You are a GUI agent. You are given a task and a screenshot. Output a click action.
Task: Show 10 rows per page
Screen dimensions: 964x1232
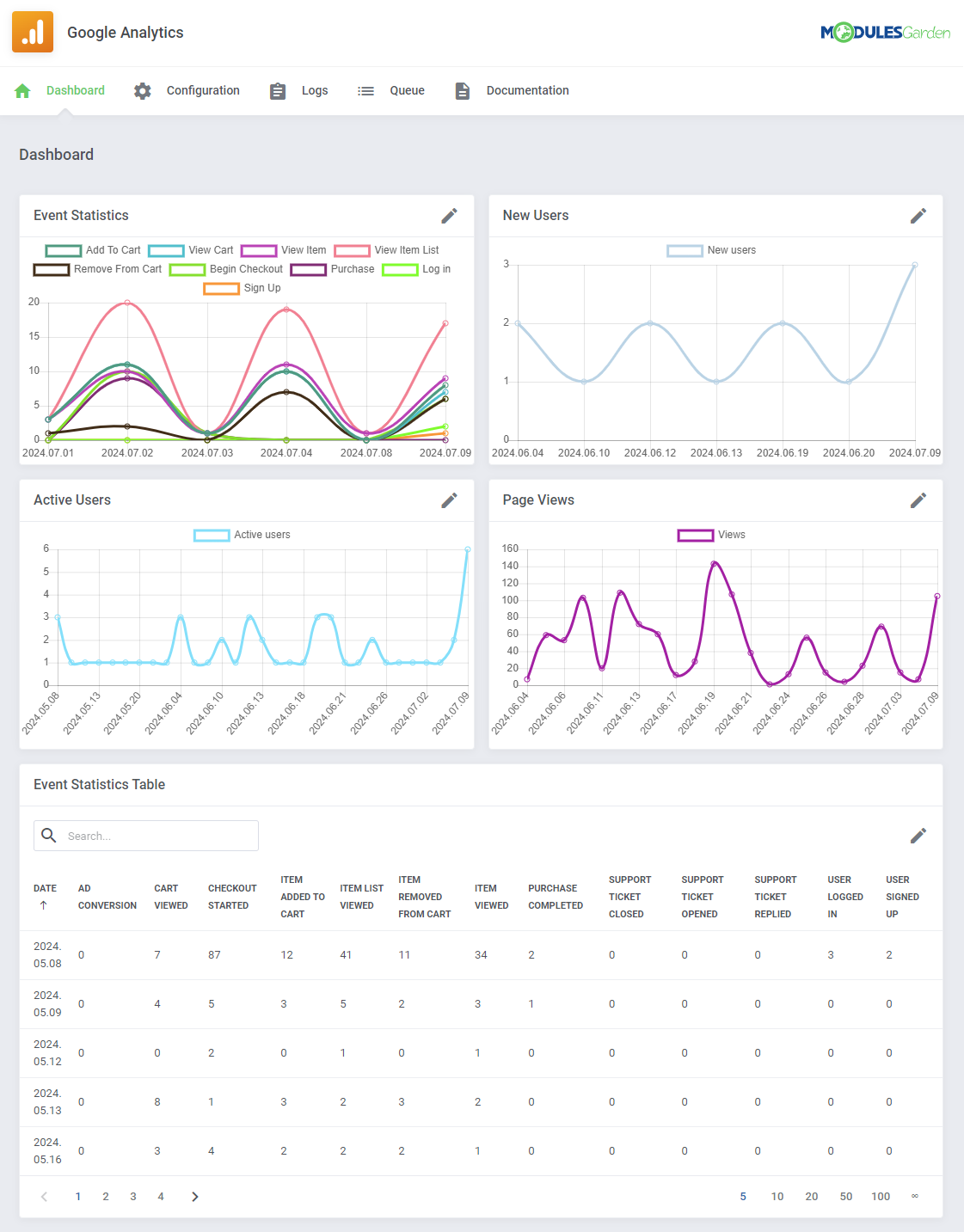(x=777, y=1197)
